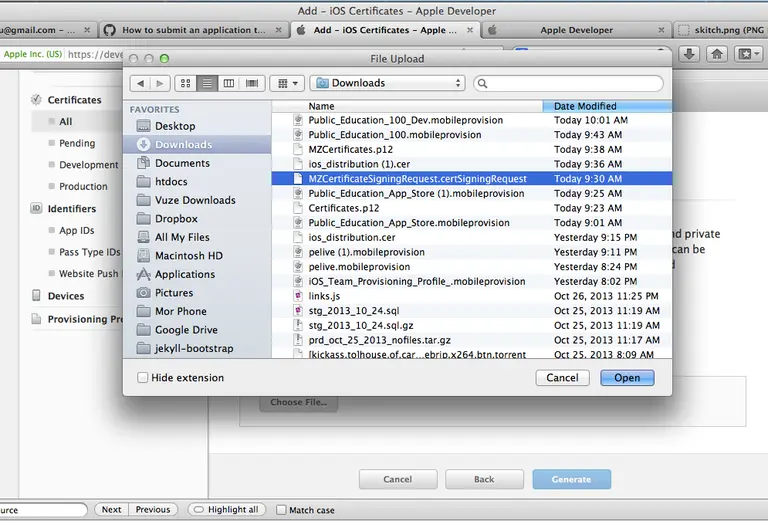768x521 pixels.
Task: Switch to How to submit an application tab
Action: tap(193, 30)
